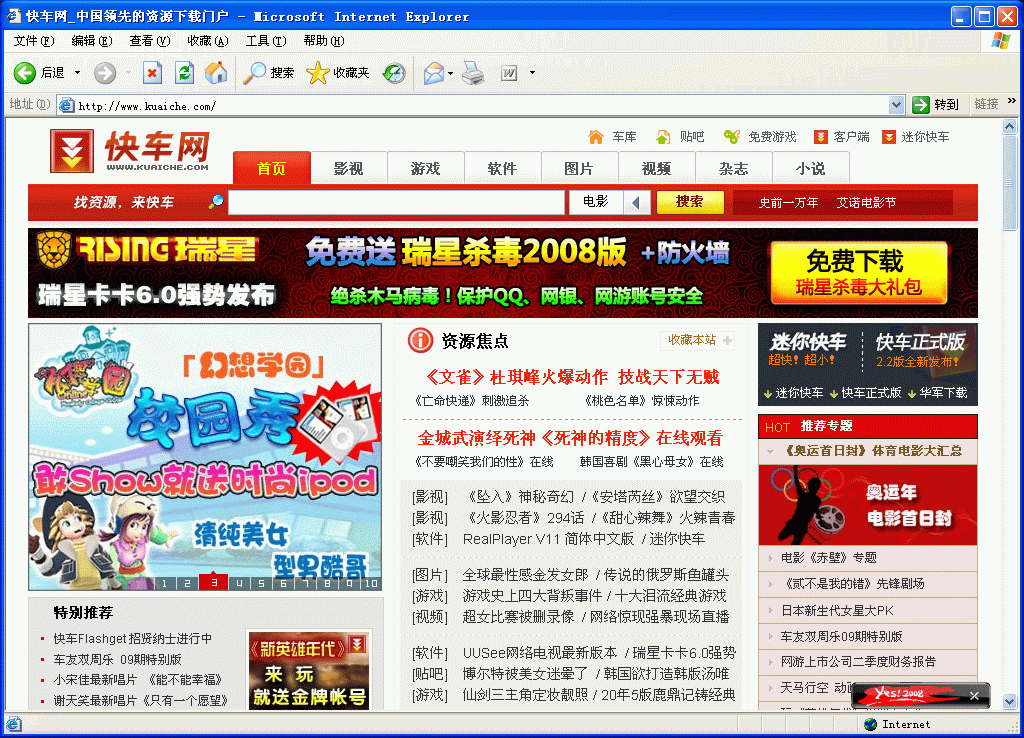Click the 客户端 download icon
This screenshot has height=738, width=1024.
(820, 136)
